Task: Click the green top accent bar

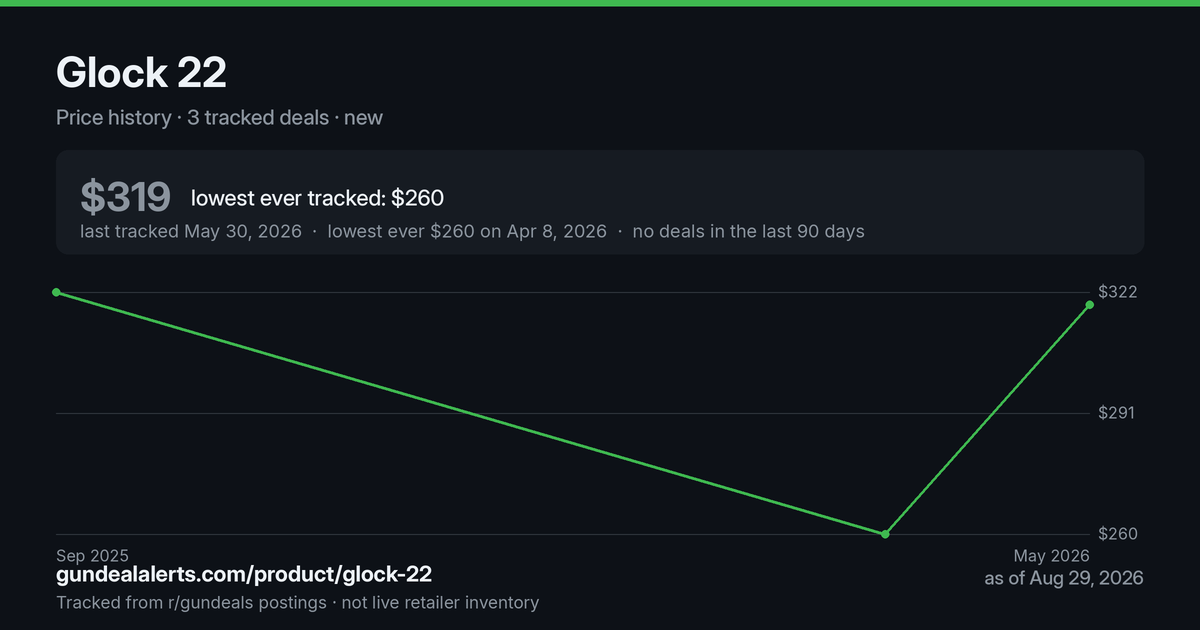Action: (x=600, y=3)
